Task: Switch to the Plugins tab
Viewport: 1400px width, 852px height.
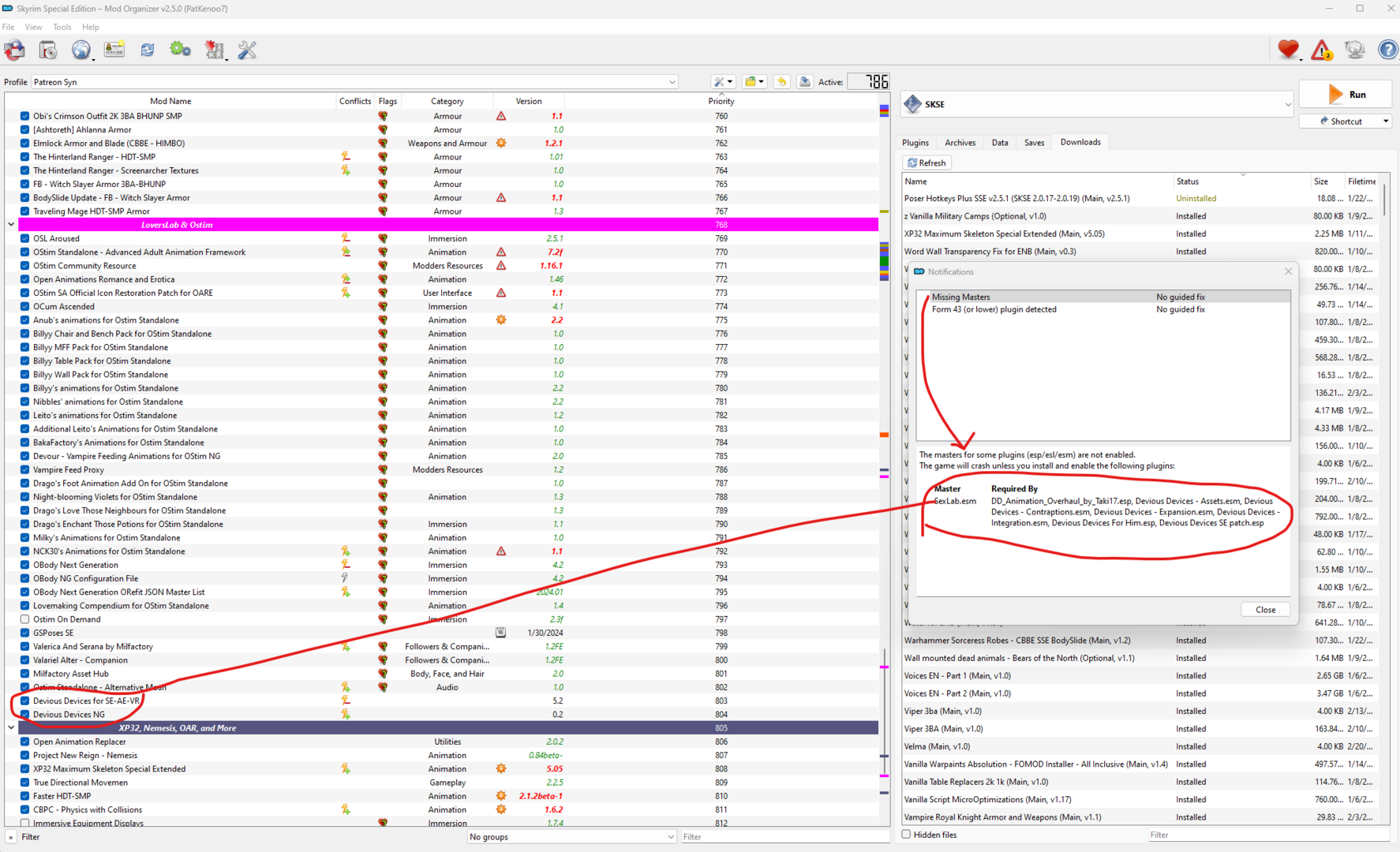Action: 915,143
